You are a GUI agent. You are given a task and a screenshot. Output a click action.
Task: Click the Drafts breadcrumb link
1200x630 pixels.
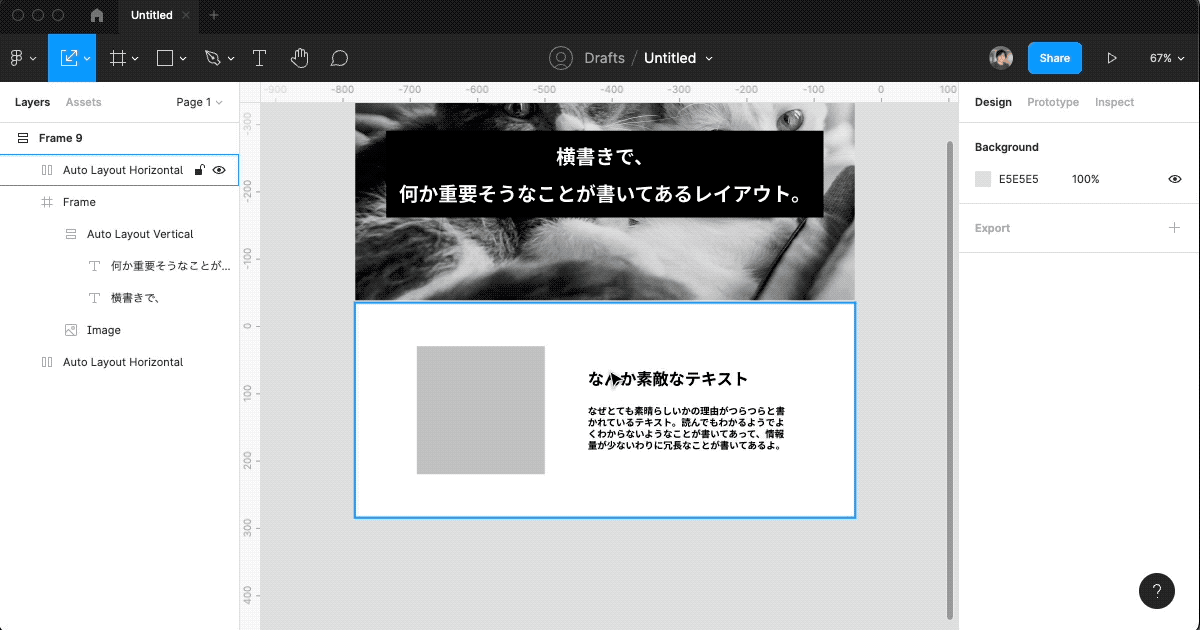tap(604, 58)
